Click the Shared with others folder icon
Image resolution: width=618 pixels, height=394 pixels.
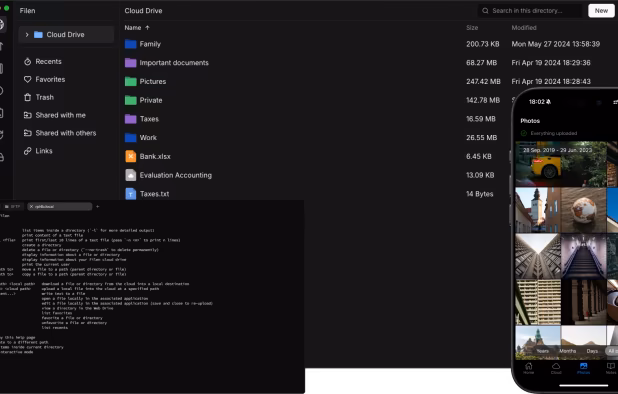point(27,133)
